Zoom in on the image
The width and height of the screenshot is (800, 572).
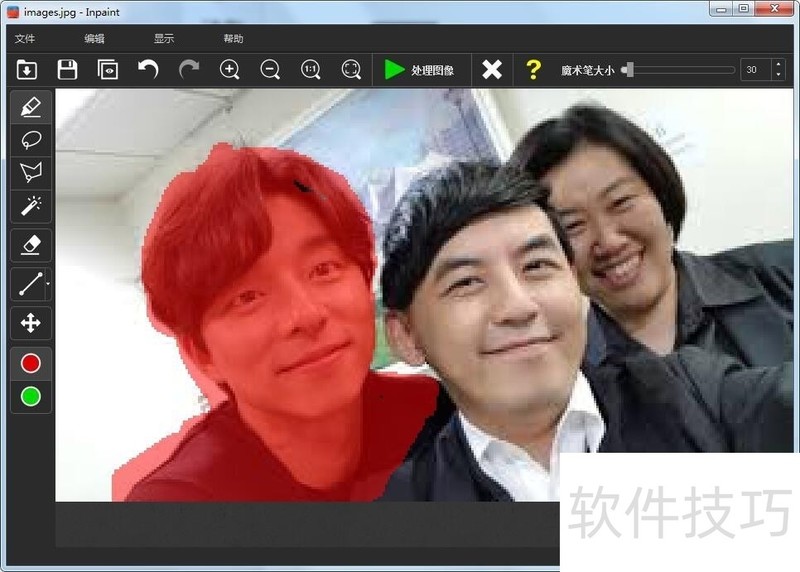point(230,69)
